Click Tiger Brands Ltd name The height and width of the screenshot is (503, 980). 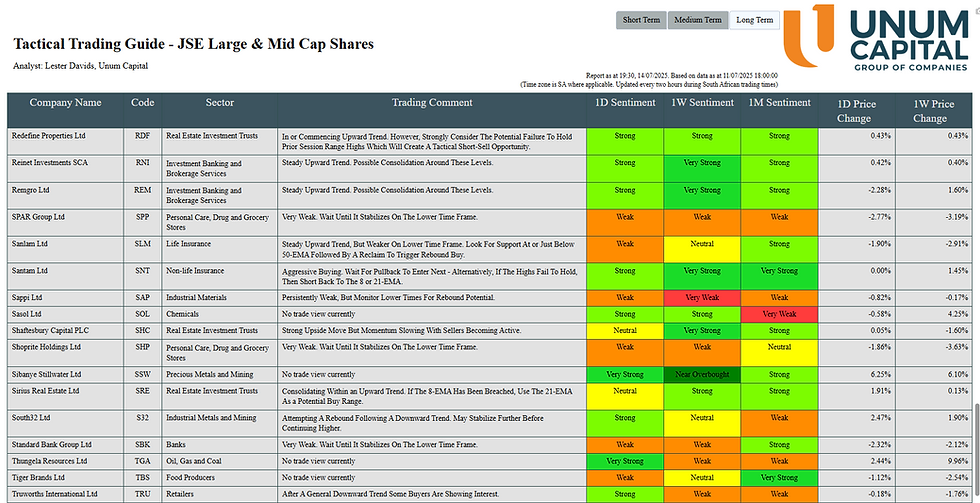(x=38, y=477)
